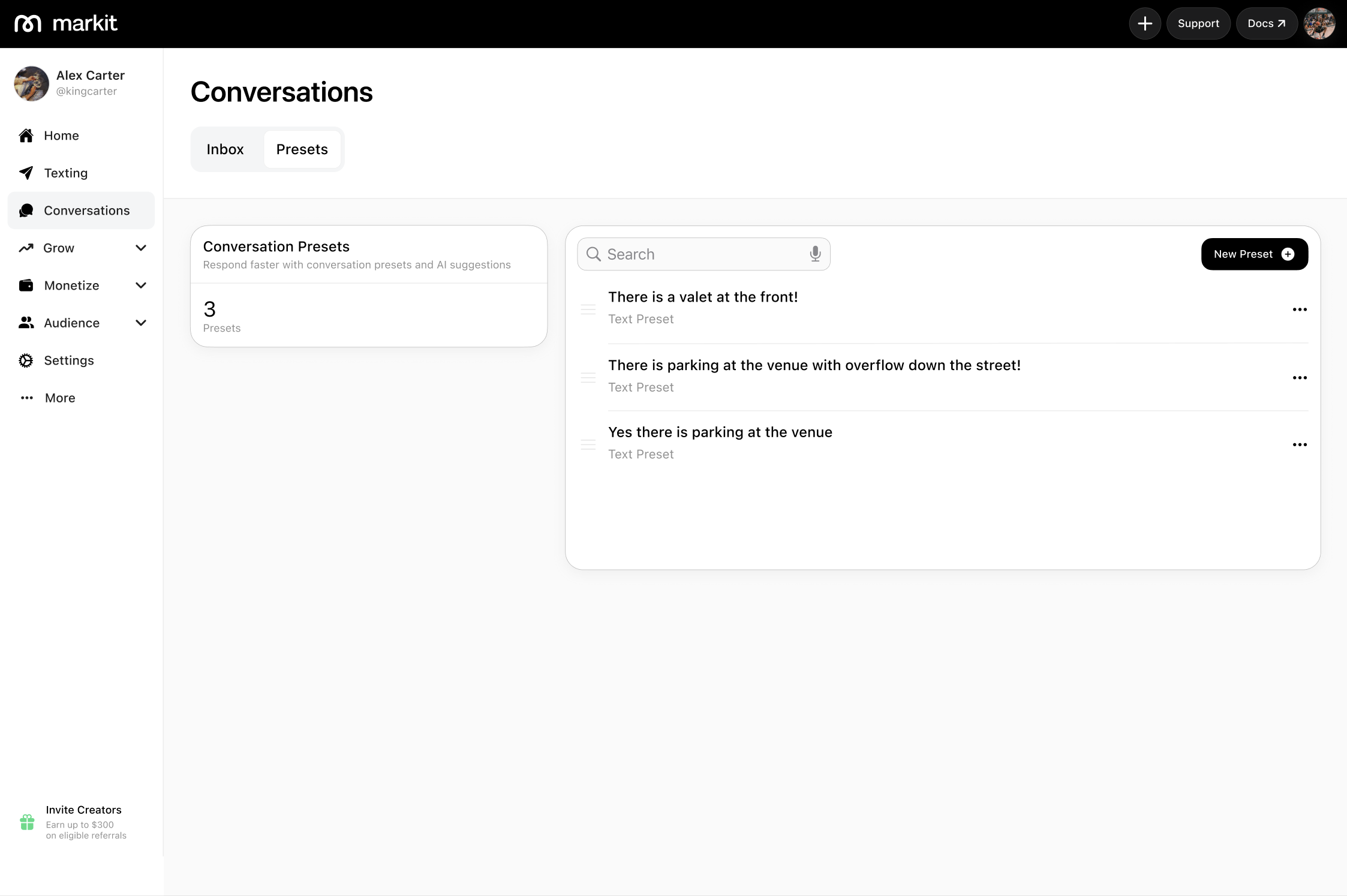
Task: Click the gift icon for Invite Creators
Action: (27, 822)
